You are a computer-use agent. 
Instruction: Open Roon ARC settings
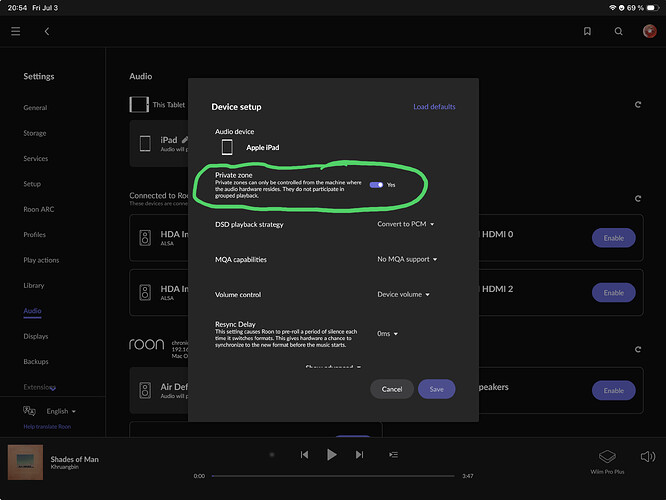(39, 209)
